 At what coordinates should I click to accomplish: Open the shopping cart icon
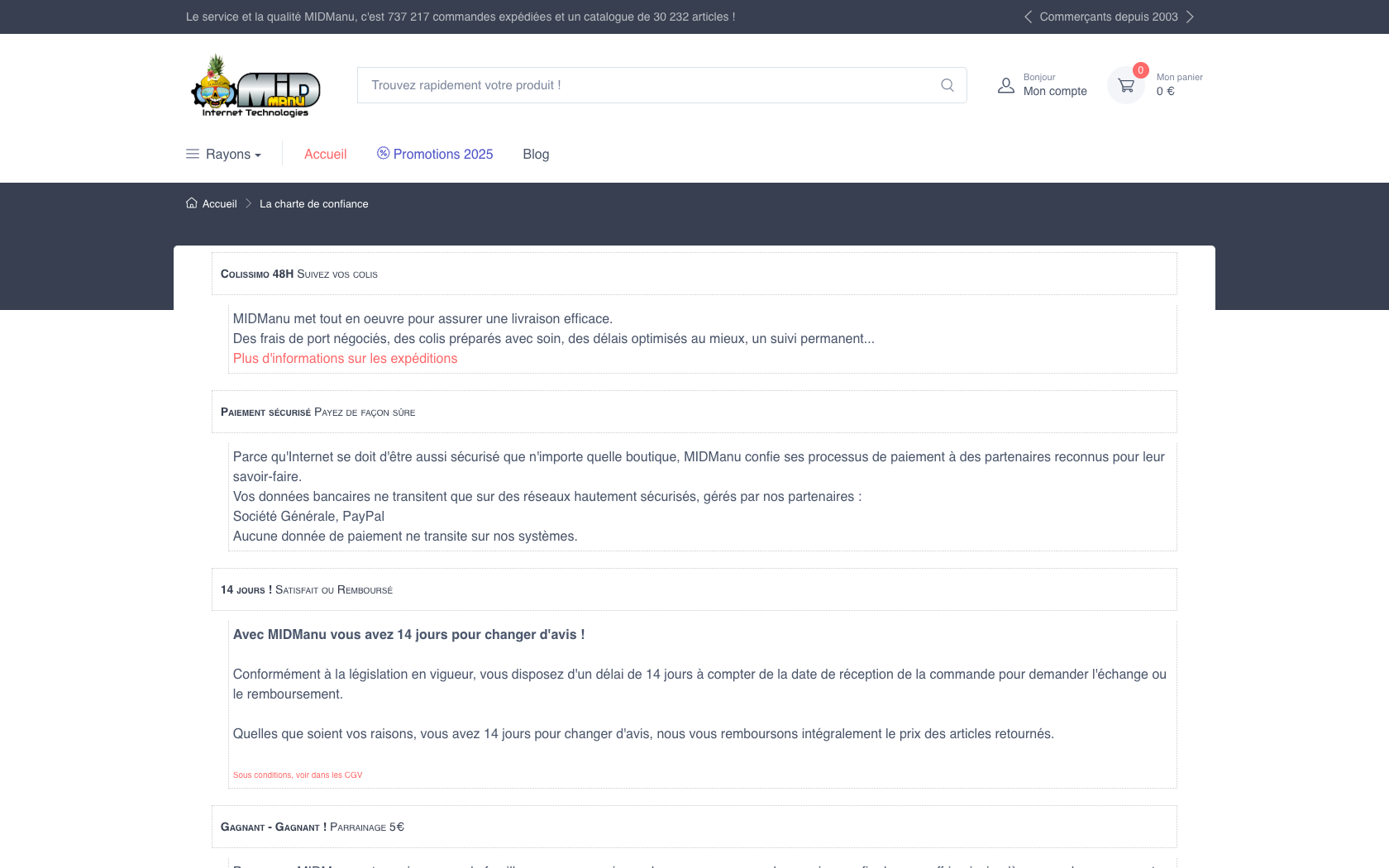[x=1125, y=85]
